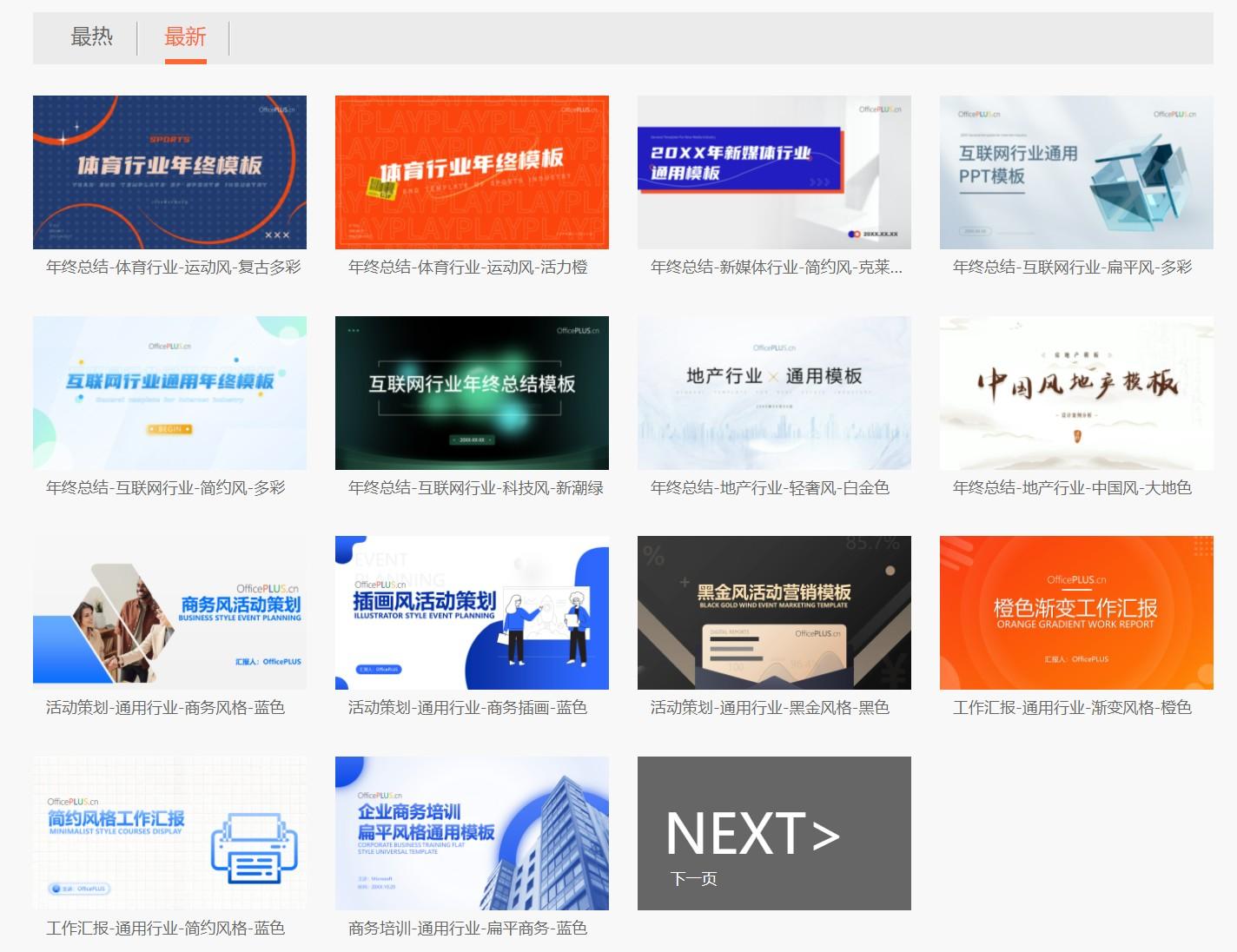Click the 商务培训-通用行业-扁平商务-蓝色 title link
This screenshot has height=952, width=1237.
[x=467, y=928]
